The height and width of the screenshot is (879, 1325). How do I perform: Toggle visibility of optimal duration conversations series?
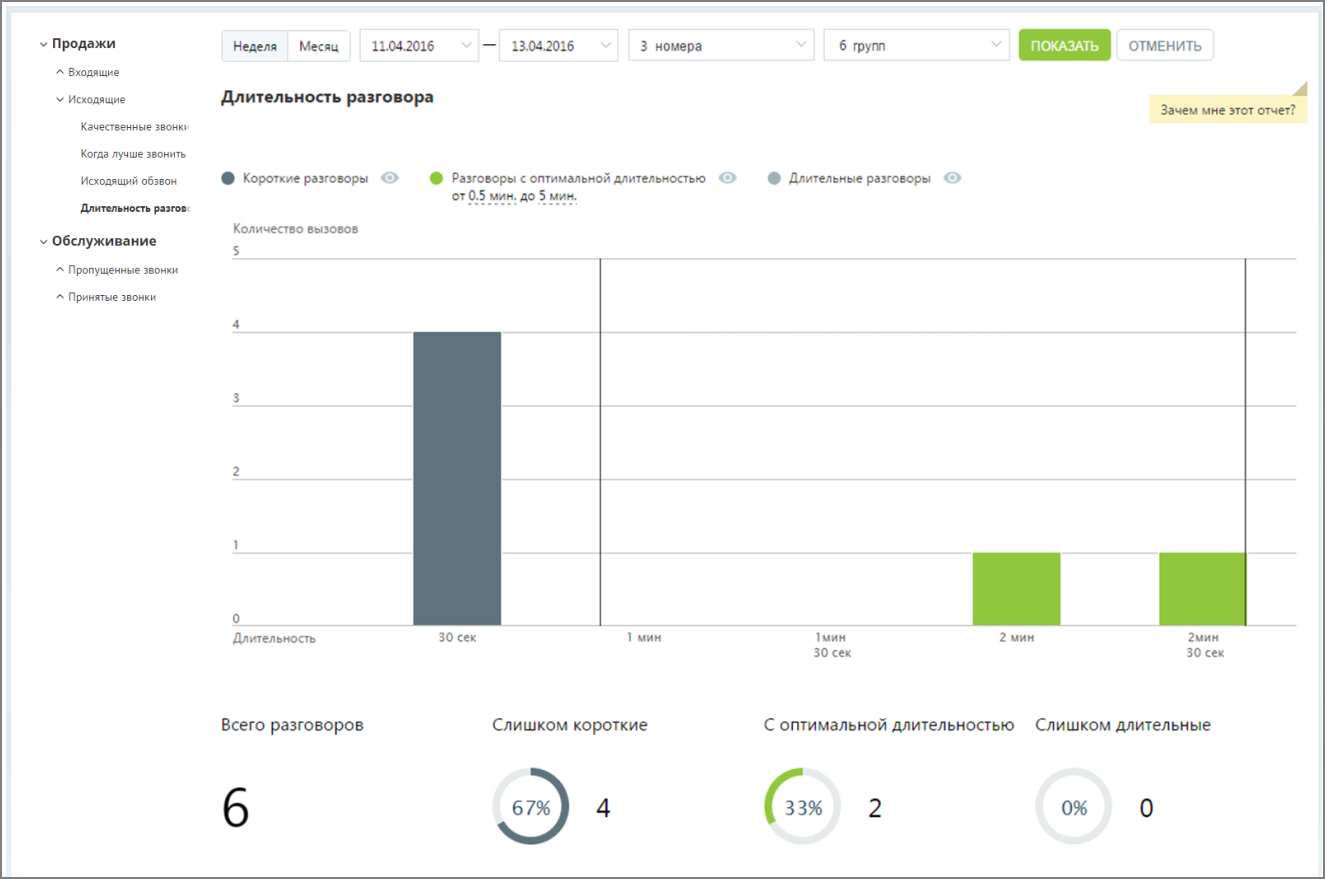click(x=728, y=178)
